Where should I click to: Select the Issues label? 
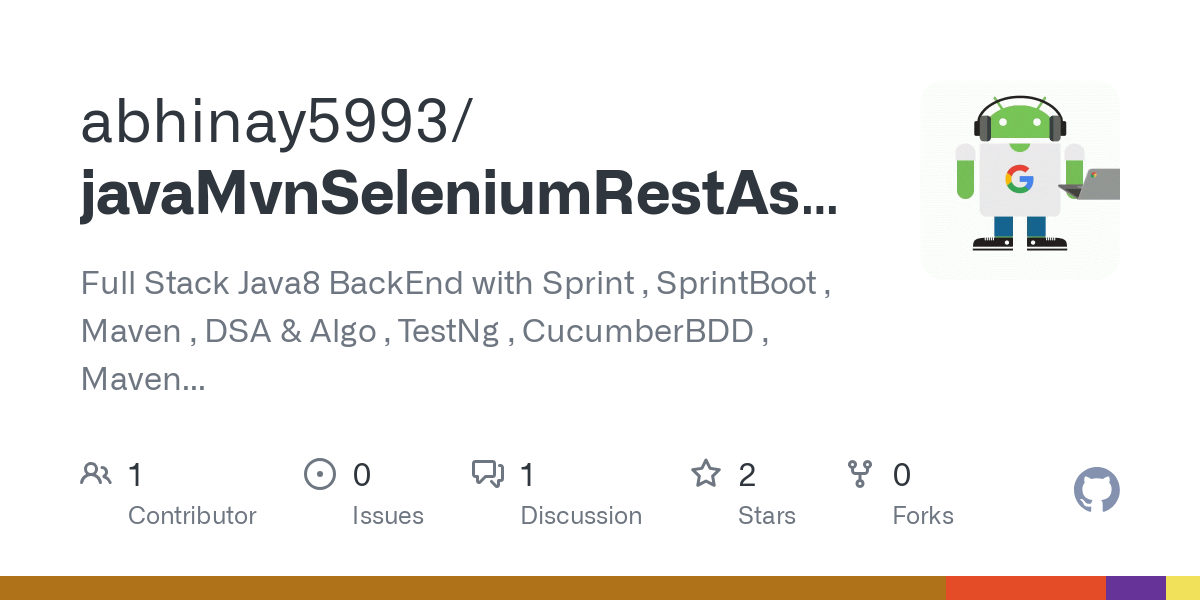point(388,516)
